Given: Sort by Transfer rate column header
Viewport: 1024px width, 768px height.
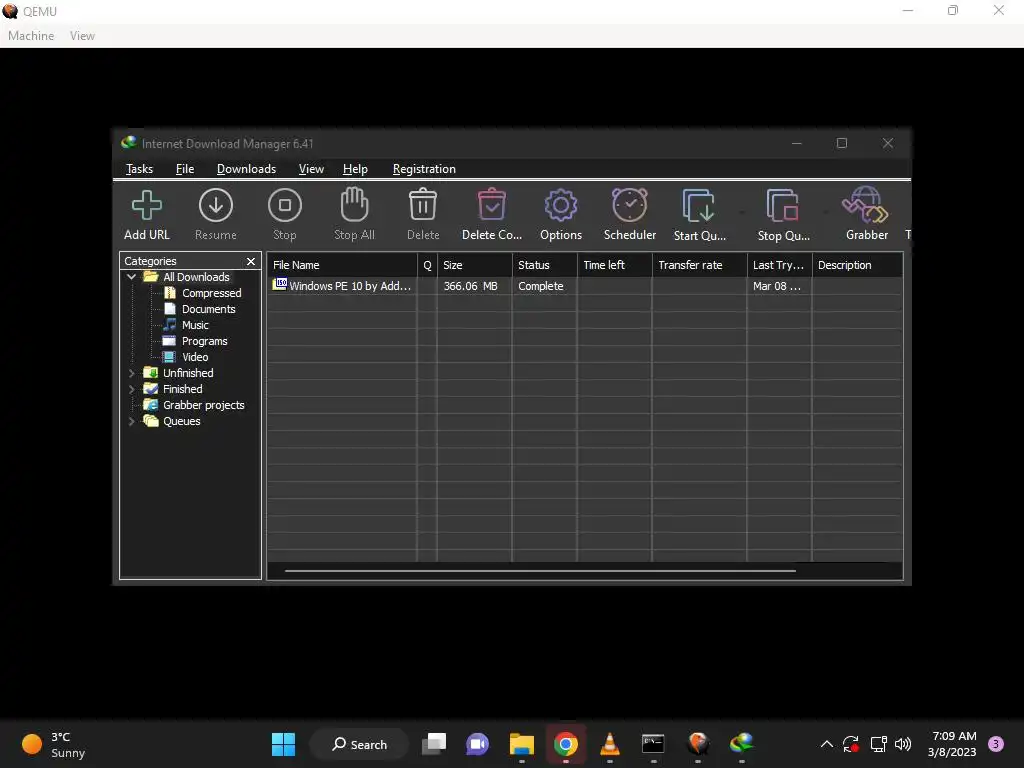Looking at the screenshot, I should click(699, 265).
